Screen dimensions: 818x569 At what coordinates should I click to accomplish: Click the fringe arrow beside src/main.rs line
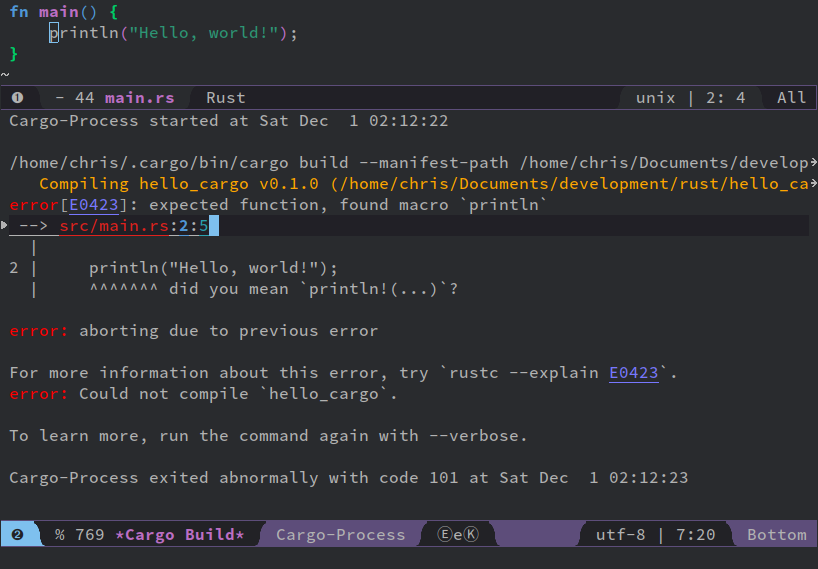[4, 225]
